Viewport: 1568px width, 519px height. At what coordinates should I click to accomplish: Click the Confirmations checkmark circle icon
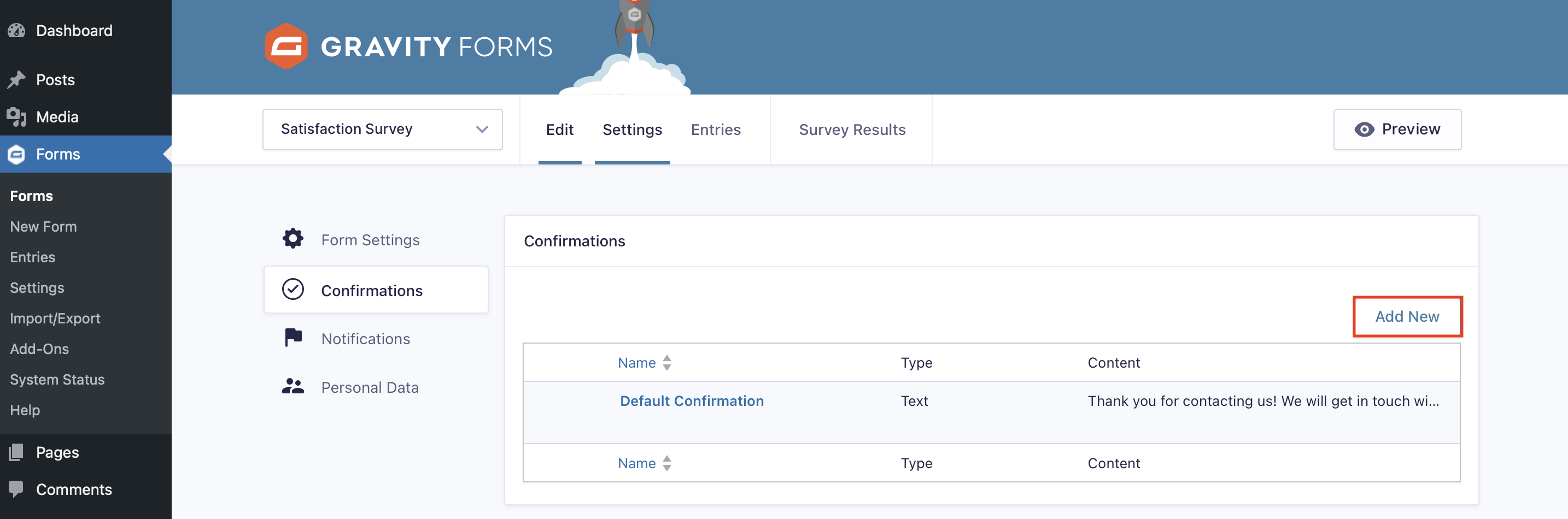[293, 289]
